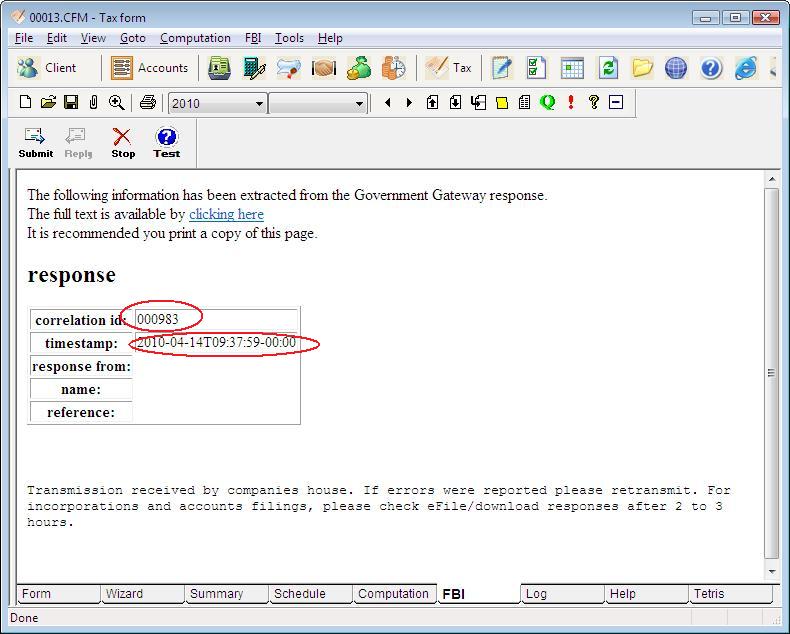Switch to the Schedule tab
The image size is (790, 634).
coord(310,594)
